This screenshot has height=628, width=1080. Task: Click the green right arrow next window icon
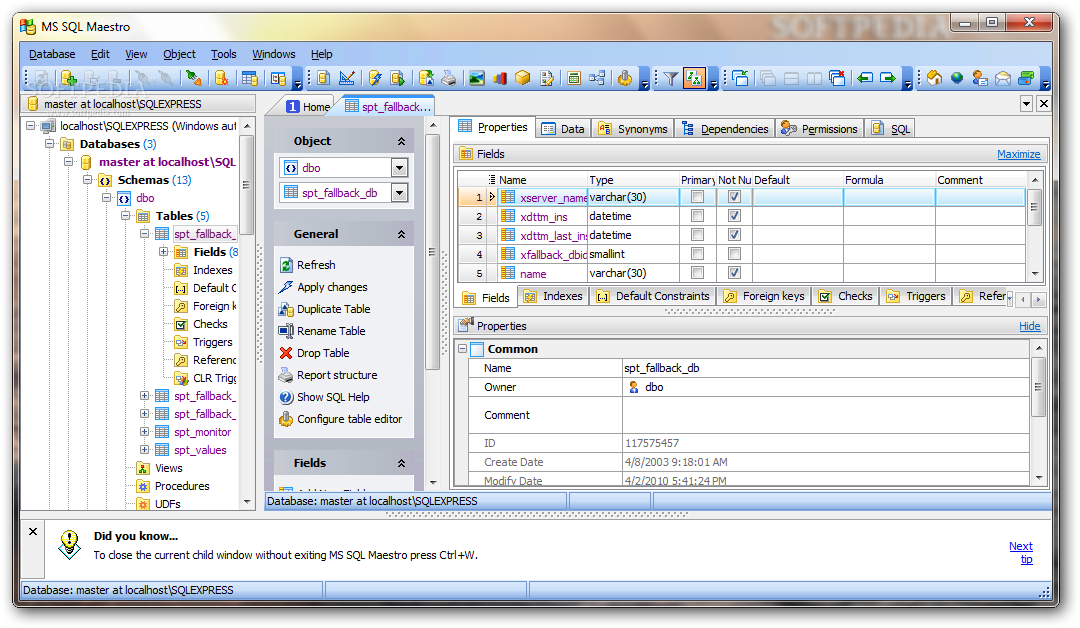click(x=888, y=78)
